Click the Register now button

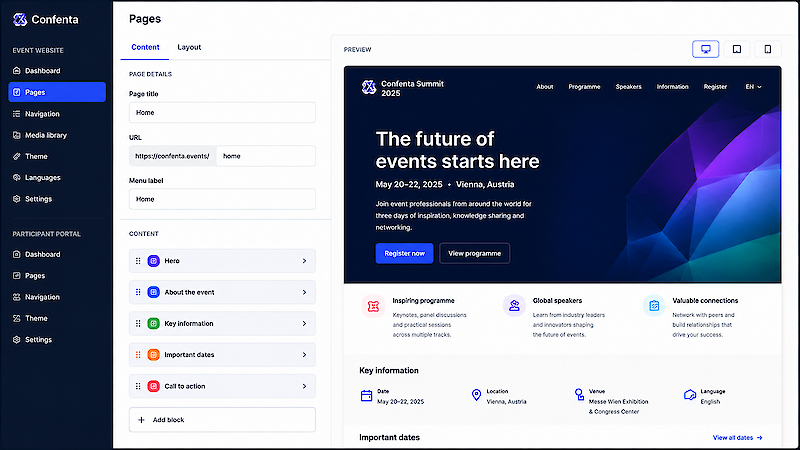(x=405, y=253)
